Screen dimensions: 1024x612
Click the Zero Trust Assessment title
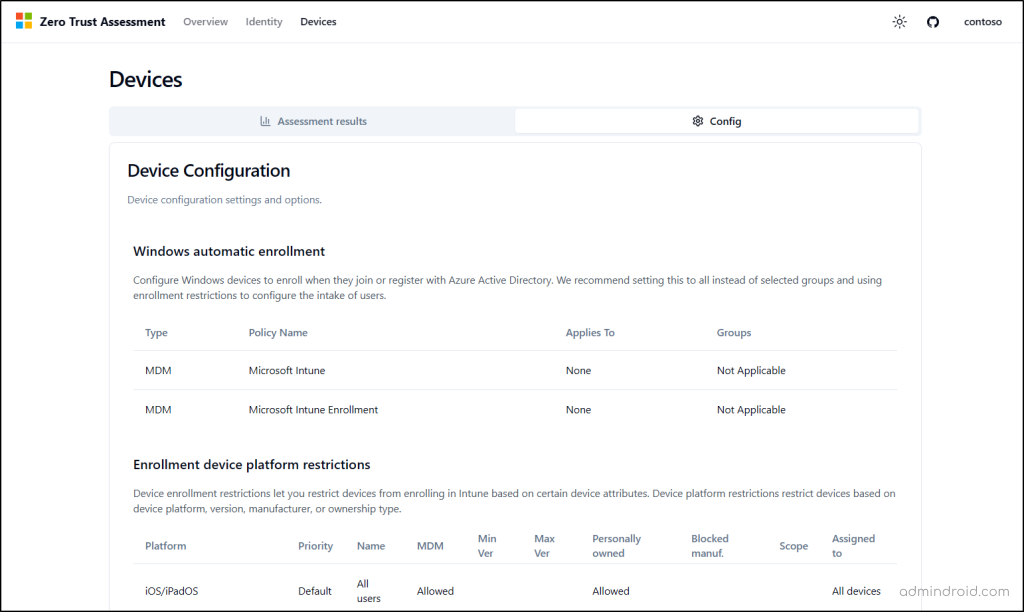tap(102, 22)
